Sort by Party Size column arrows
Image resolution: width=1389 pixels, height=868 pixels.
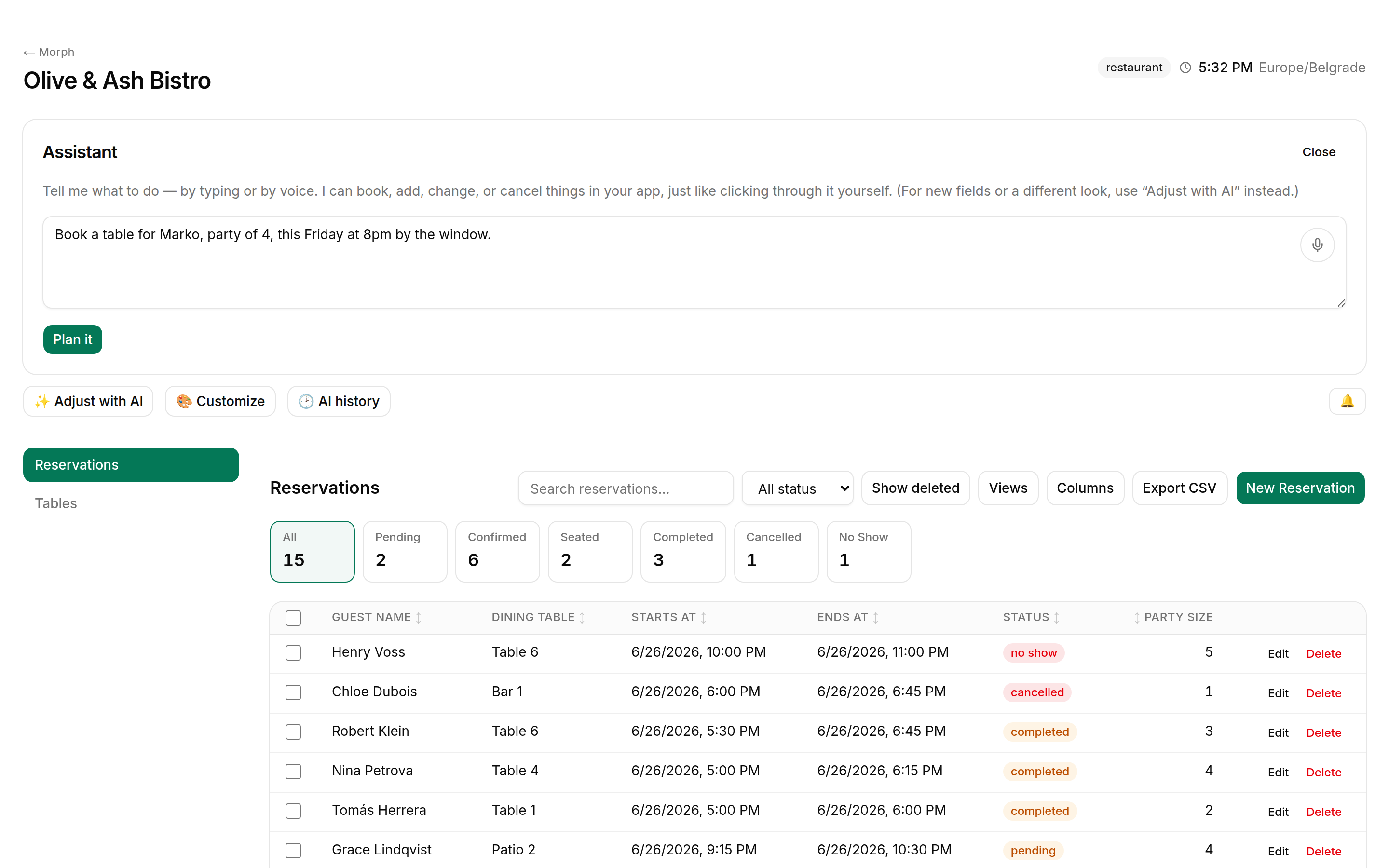pyautogui.click(x=1136, y=618)
